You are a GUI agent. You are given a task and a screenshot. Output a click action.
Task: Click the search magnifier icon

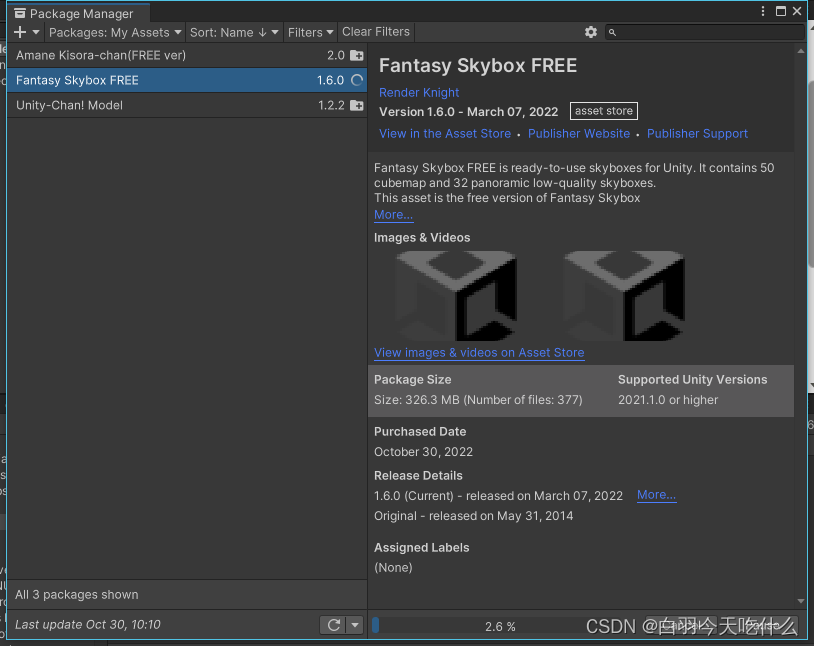click(x=613, y=33)
